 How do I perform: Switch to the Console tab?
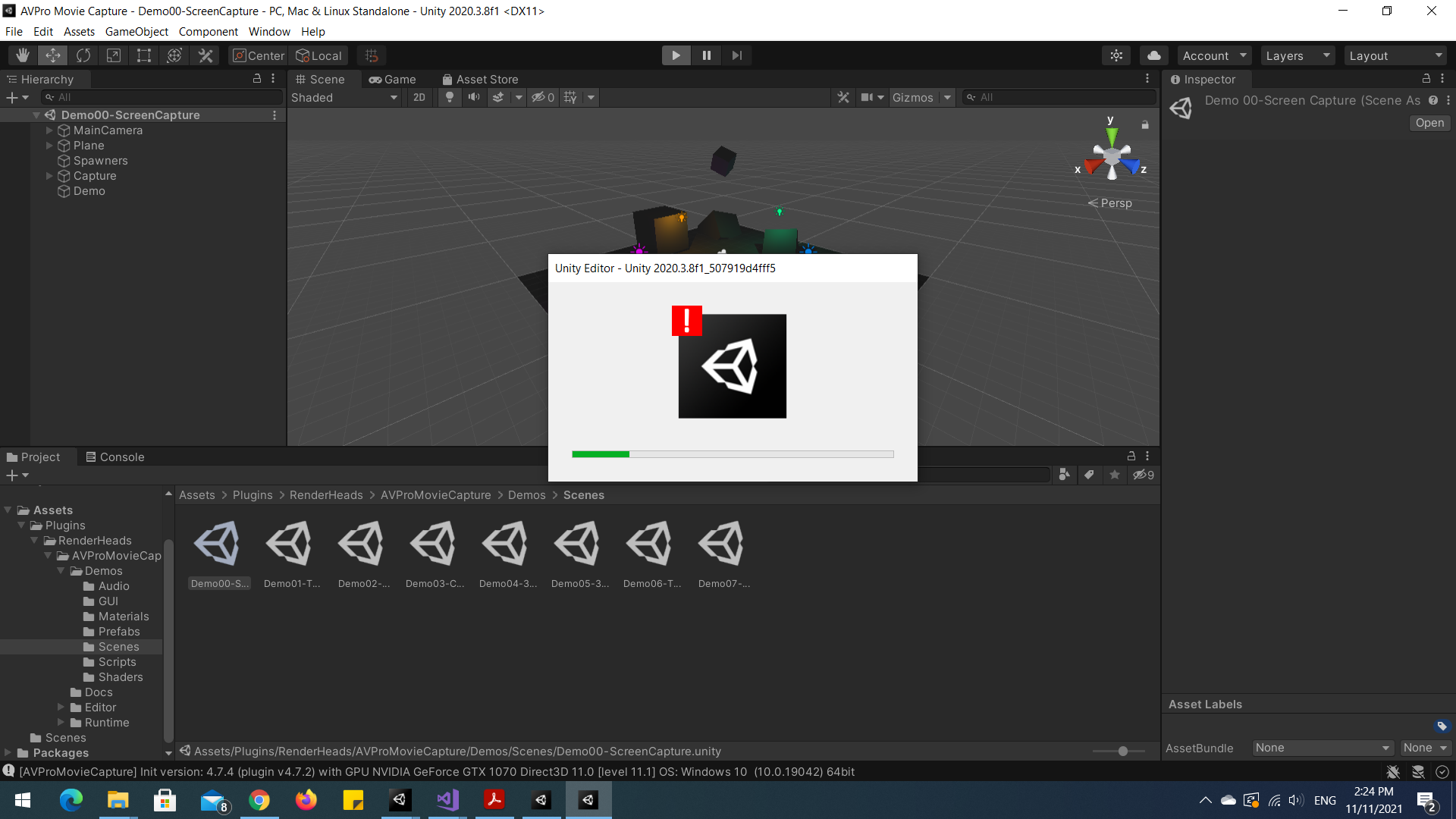115,457
